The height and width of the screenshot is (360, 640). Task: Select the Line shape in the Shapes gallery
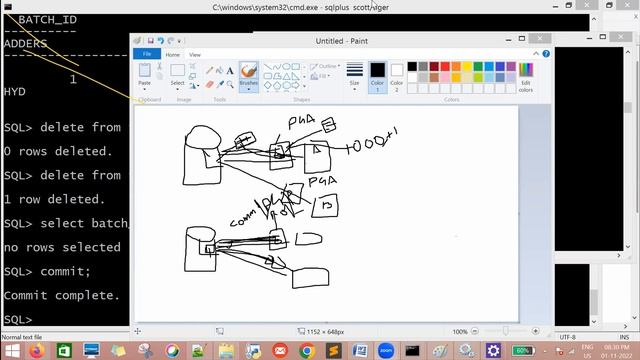[x=267, y=67]
